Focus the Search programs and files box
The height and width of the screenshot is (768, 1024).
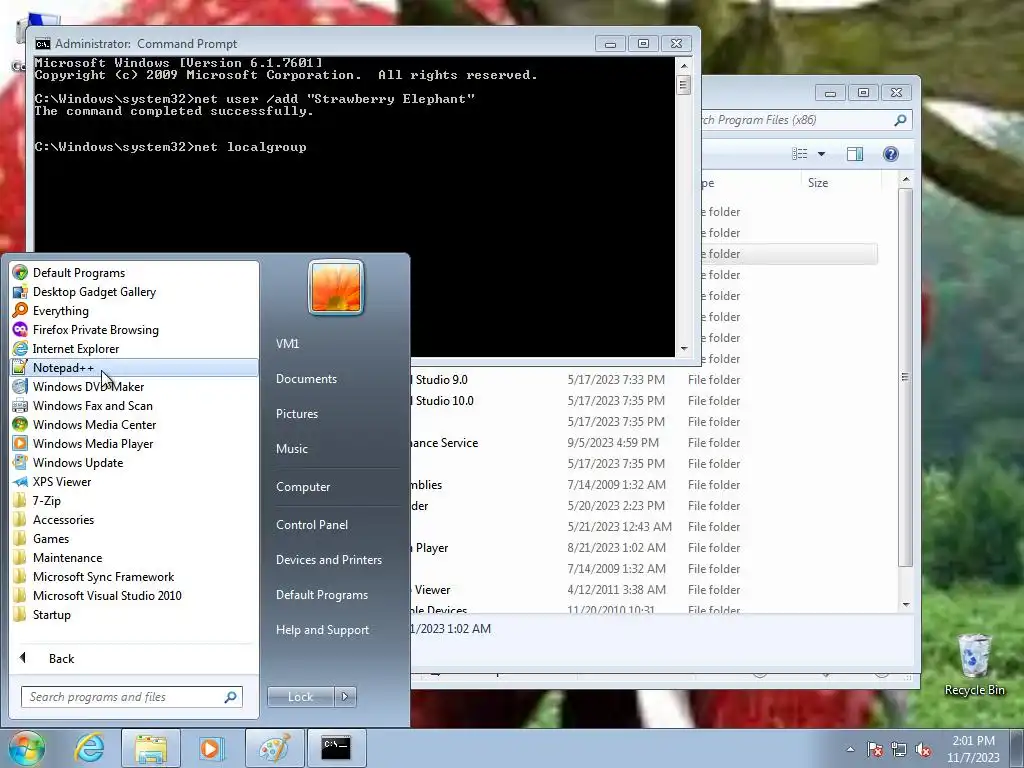(x=131, y=697)
